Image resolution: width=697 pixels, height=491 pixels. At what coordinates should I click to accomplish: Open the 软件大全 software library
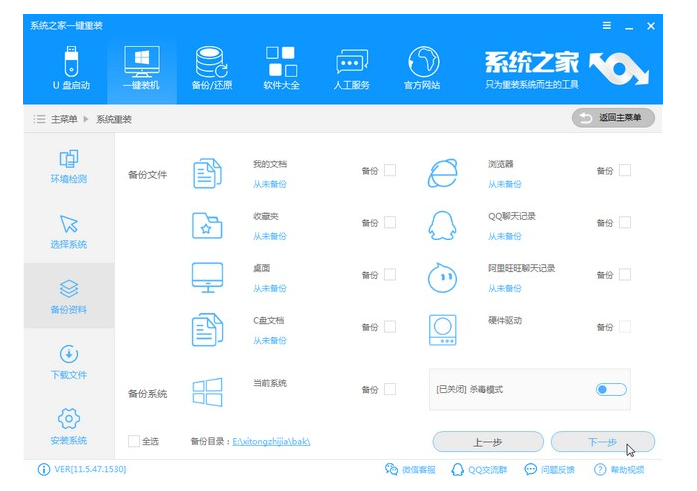pyautogui.click(x=281, y=68)
